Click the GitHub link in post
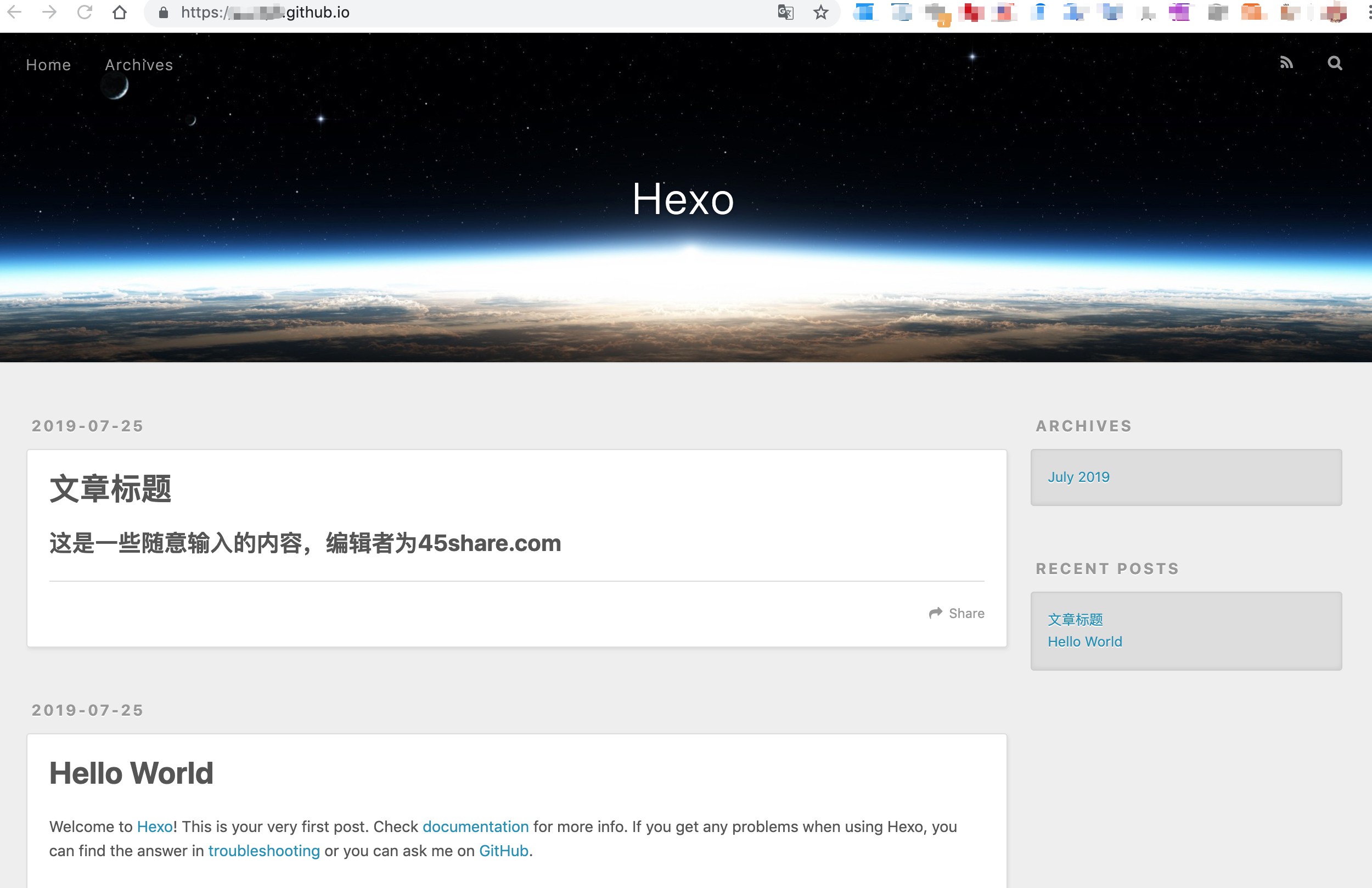This screenshot has height=888, width=1372. tap(503, 851)
